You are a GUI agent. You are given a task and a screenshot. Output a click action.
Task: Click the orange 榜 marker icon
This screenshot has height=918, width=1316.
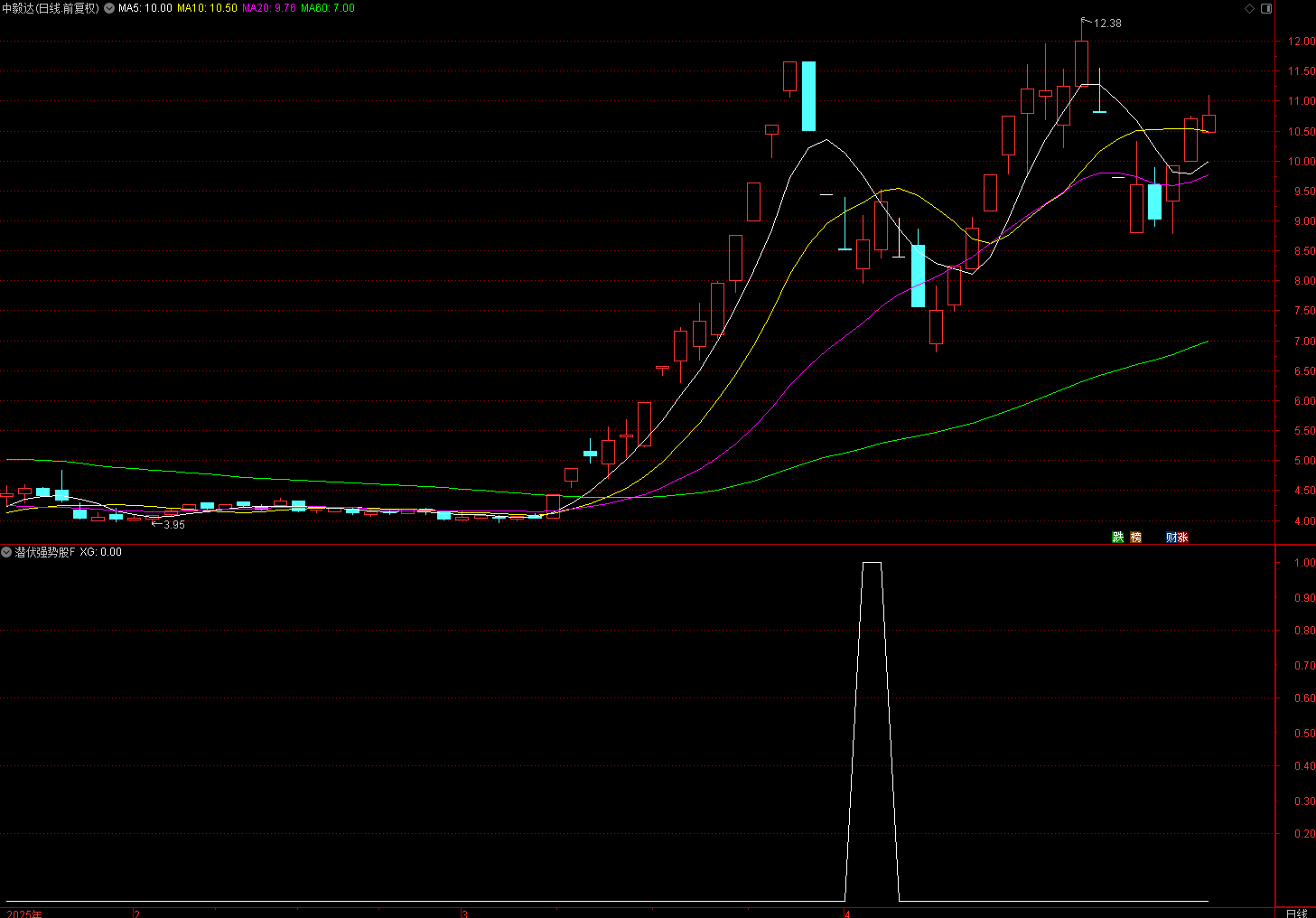[1136, 537]
